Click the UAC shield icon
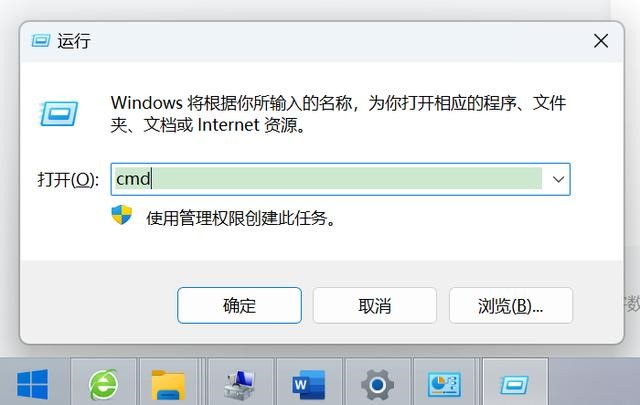640x405 pixels. pos(122,215)
